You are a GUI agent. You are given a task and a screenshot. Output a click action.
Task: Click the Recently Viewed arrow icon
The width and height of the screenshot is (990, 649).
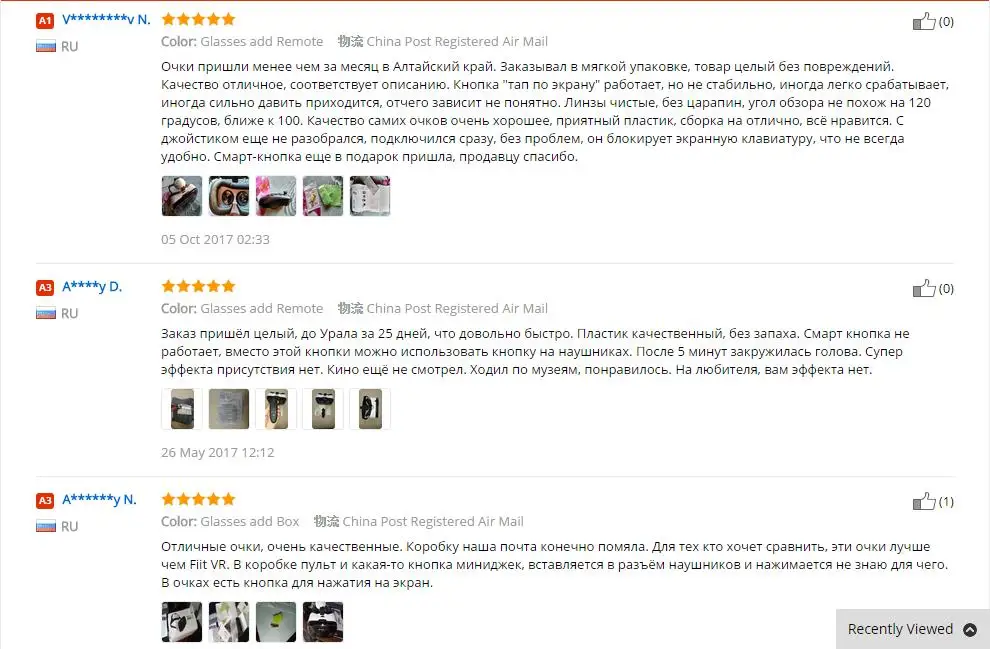[970, 629]
